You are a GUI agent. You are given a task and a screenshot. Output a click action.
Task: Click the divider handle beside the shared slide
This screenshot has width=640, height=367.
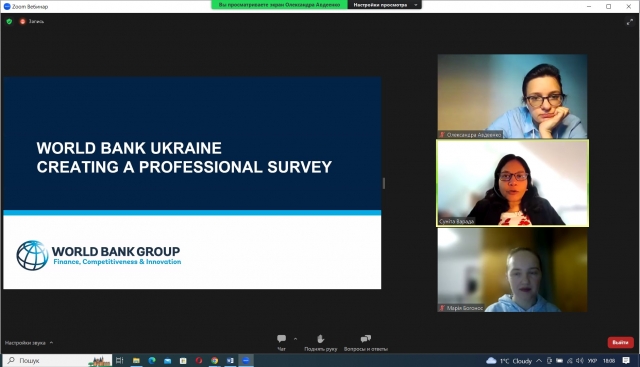pos(384,183)
